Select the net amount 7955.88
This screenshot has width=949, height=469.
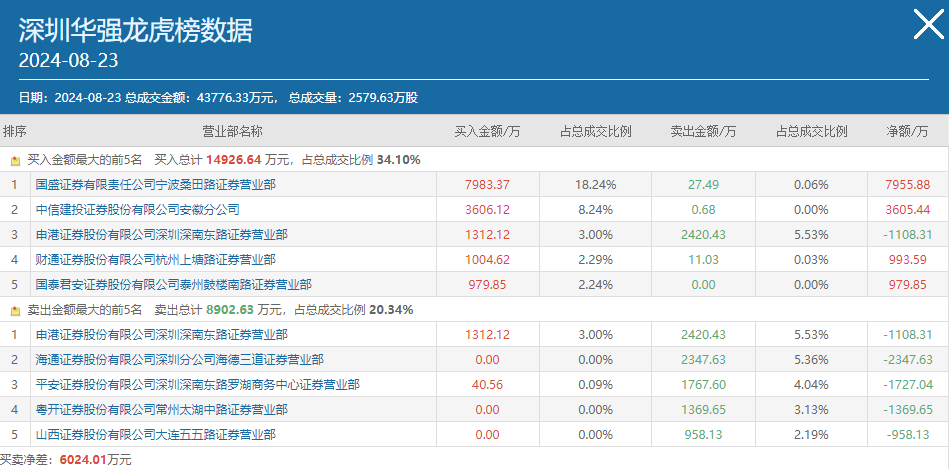coord(907,185)
